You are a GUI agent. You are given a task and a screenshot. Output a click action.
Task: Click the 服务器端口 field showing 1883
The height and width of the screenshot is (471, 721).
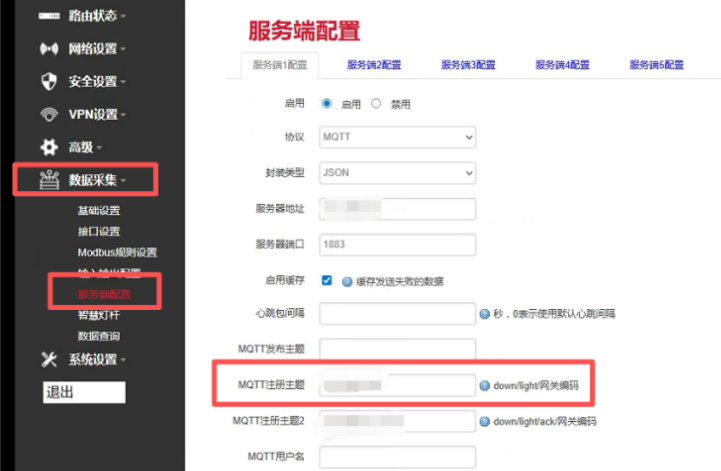tap(398, 245)
